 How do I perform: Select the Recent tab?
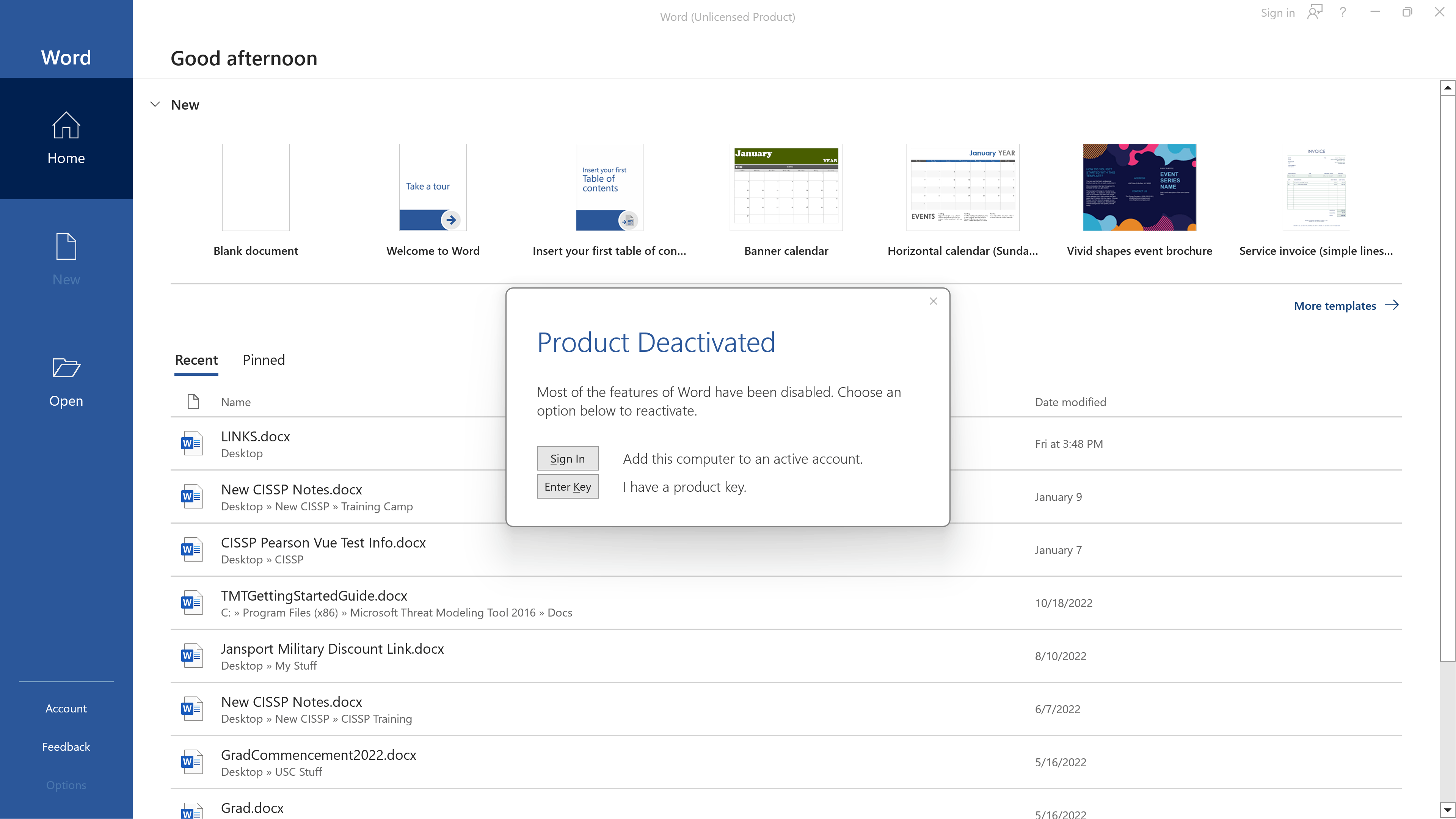pos(196,360)
